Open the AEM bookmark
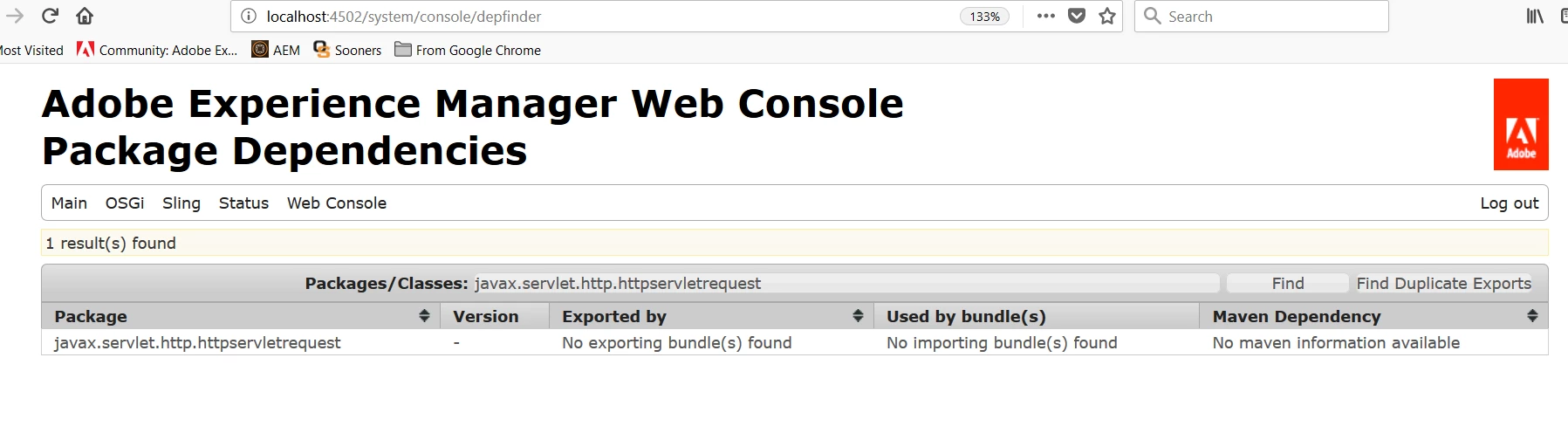 coord(276,50)
